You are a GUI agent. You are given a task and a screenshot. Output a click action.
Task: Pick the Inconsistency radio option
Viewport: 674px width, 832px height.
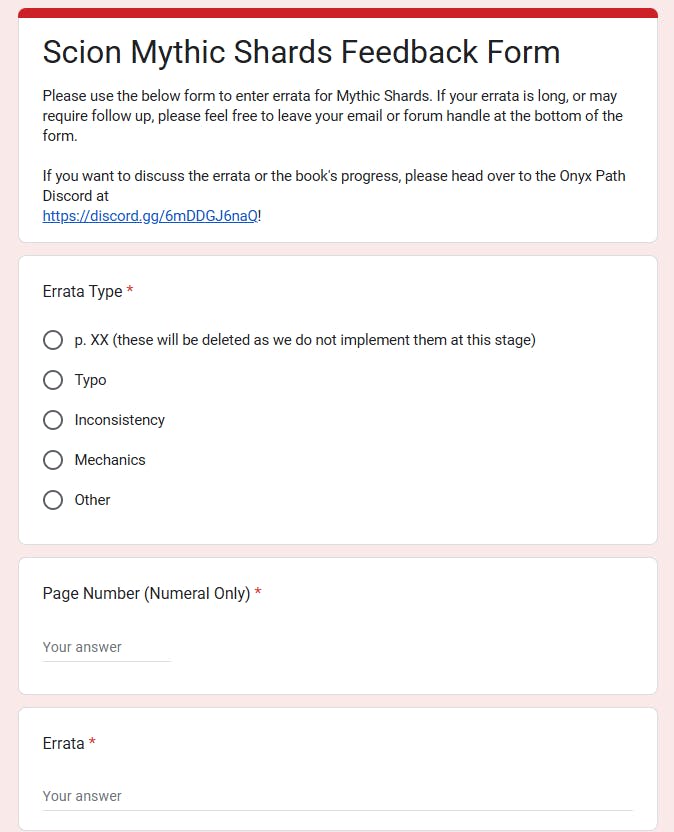point(53,420)
